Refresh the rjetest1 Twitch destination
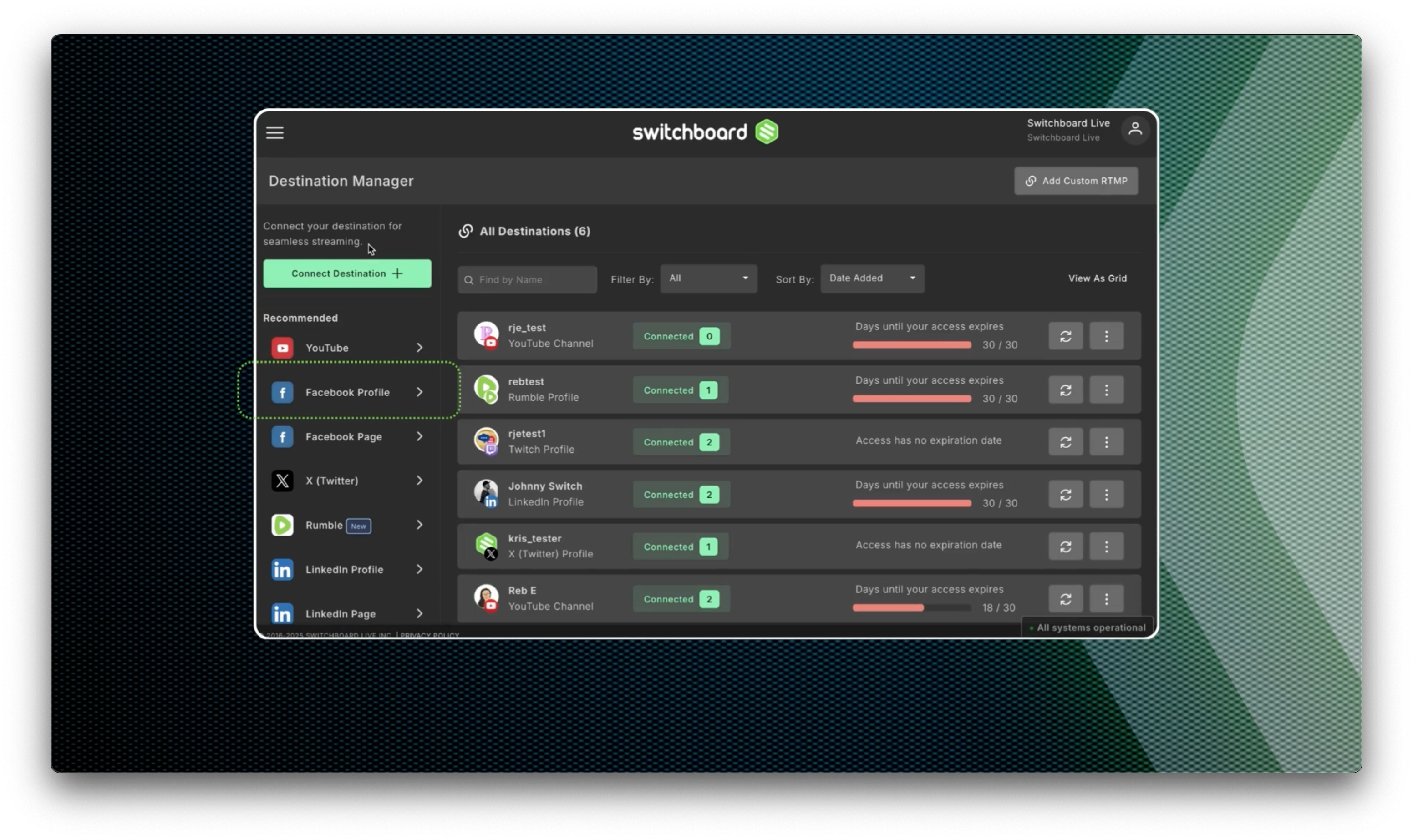 click(x=1065, y=442)
